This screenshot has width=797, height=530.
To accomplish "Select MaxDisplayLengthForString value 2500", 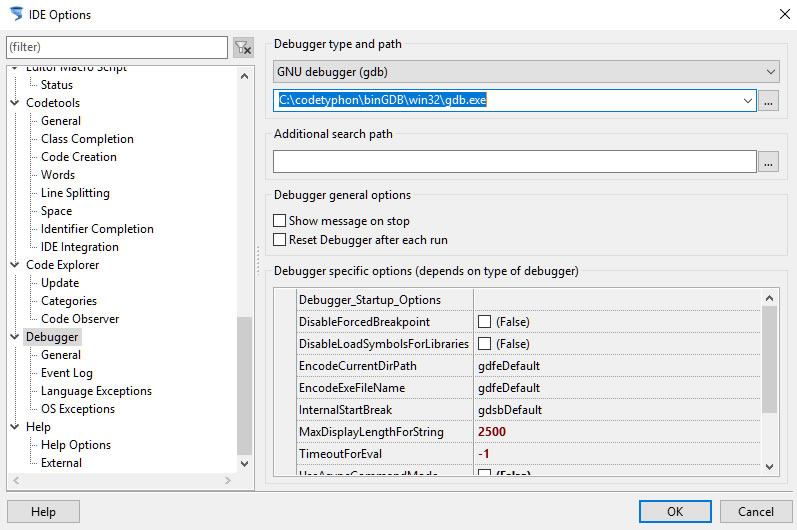I will [x=492, y=432].
